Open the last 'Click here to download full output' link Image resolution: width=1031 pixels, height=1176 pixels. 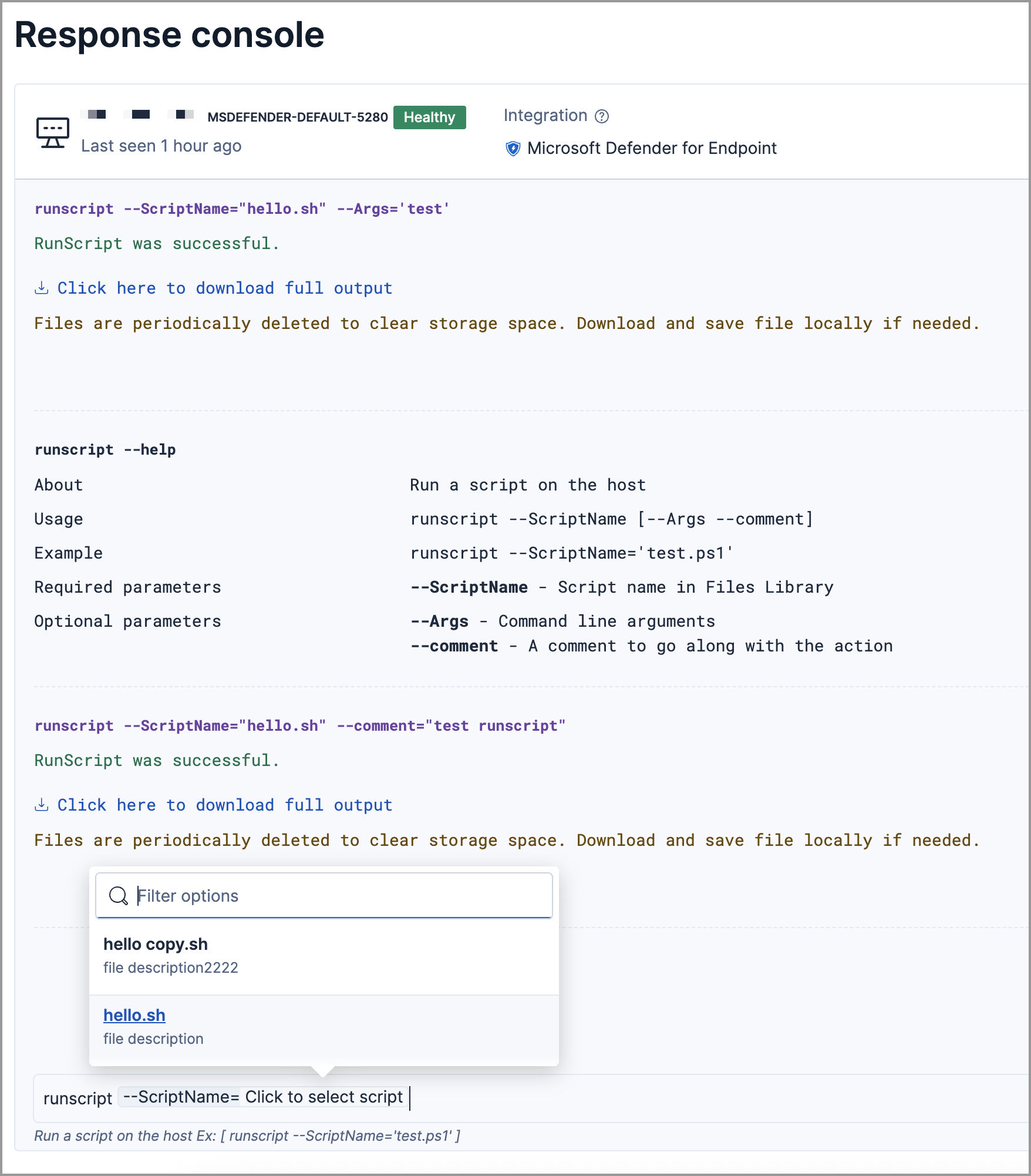224,805
